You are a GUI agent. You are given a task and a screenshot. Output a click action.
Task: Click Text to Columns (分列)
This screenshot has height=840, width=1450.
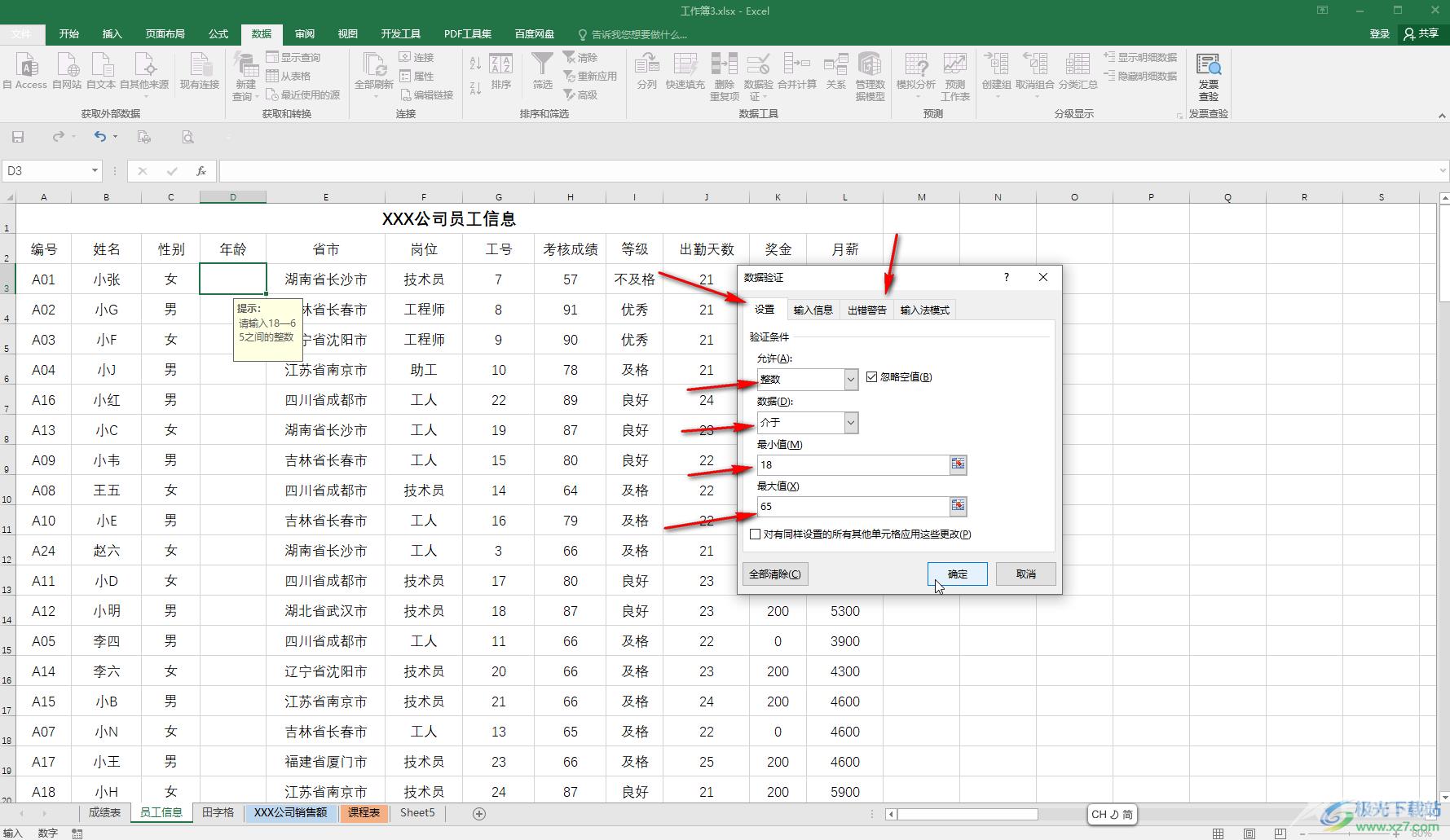[646, 70]
